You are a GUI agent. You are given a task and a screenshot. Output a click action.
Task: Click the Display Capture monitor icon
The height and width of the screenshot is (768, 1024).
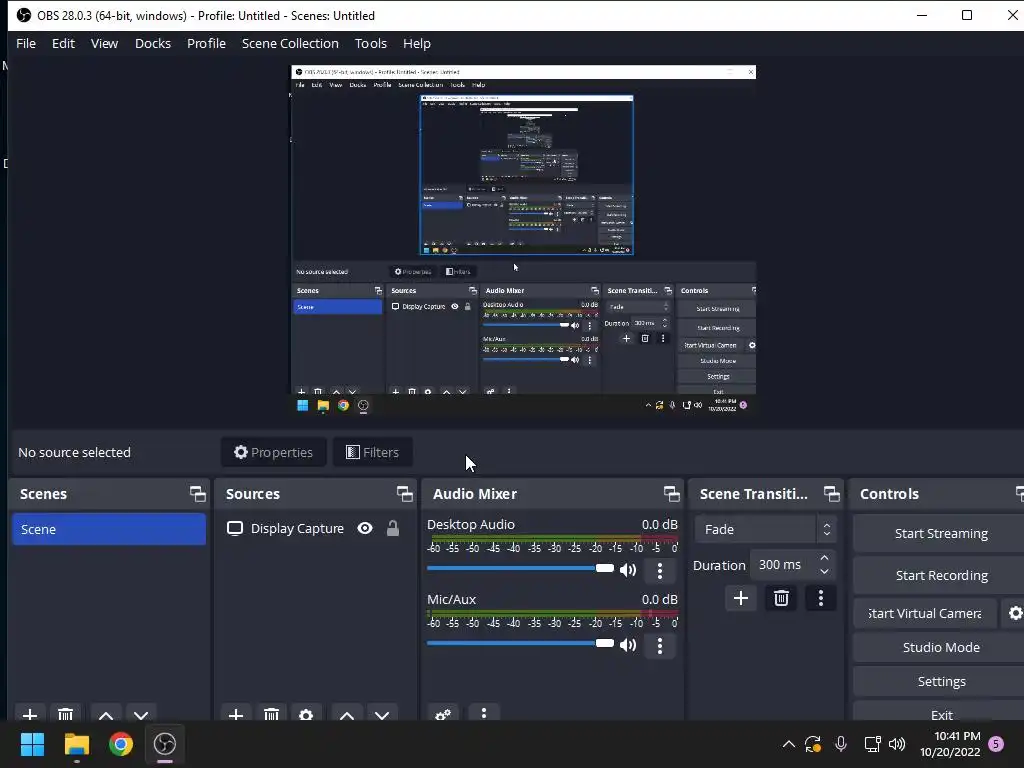click(x=234, y=528)
